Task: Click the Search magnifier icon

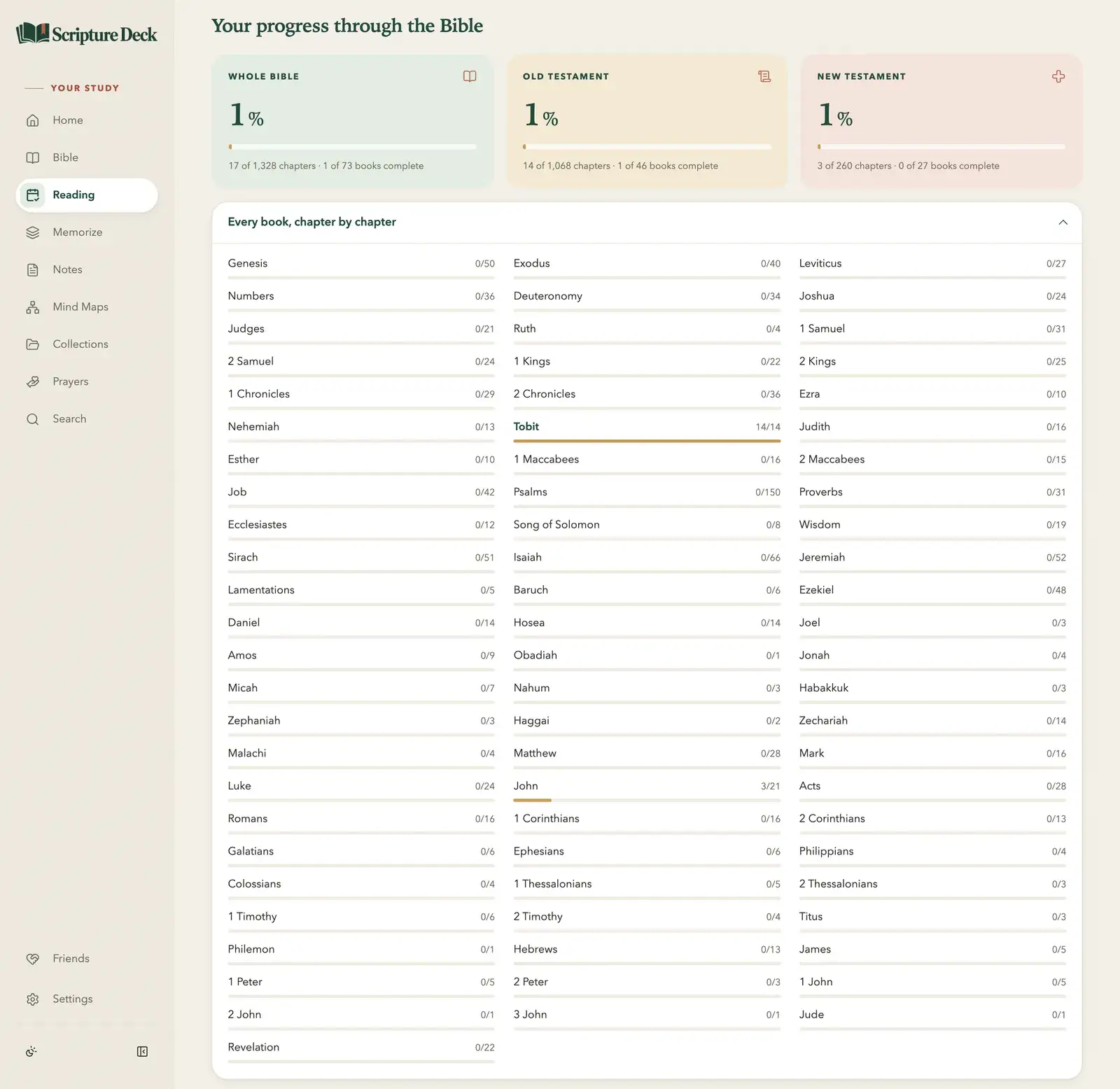Action: click(x=33, y=419)
